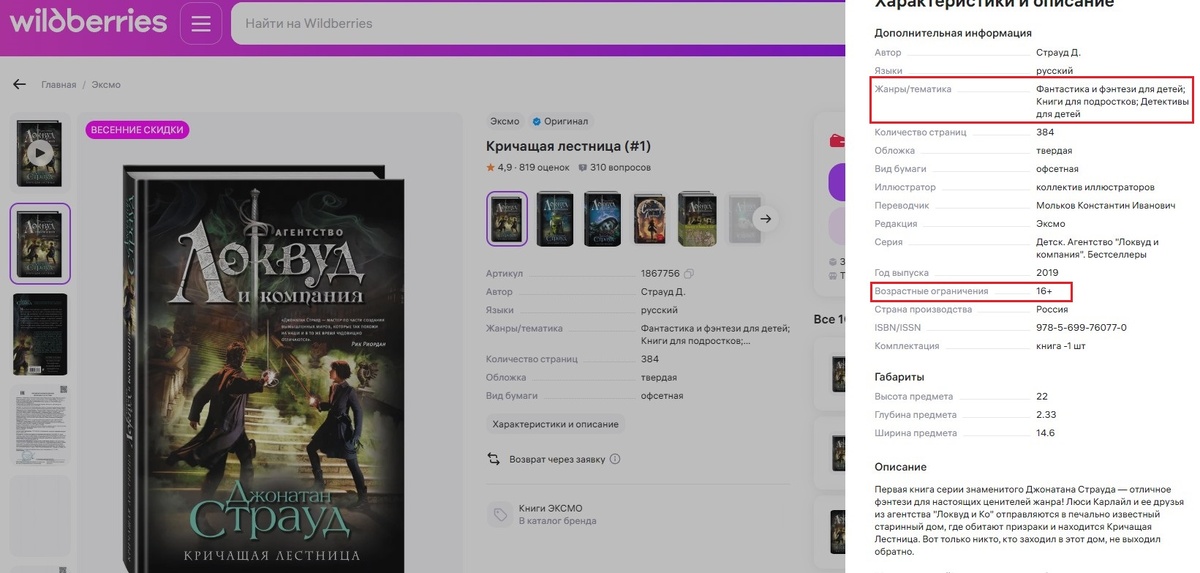Click the 'Оригинал' verified badge
Image resolution: width=1200 pixels, height=573 pixels.
click(563, 121)
